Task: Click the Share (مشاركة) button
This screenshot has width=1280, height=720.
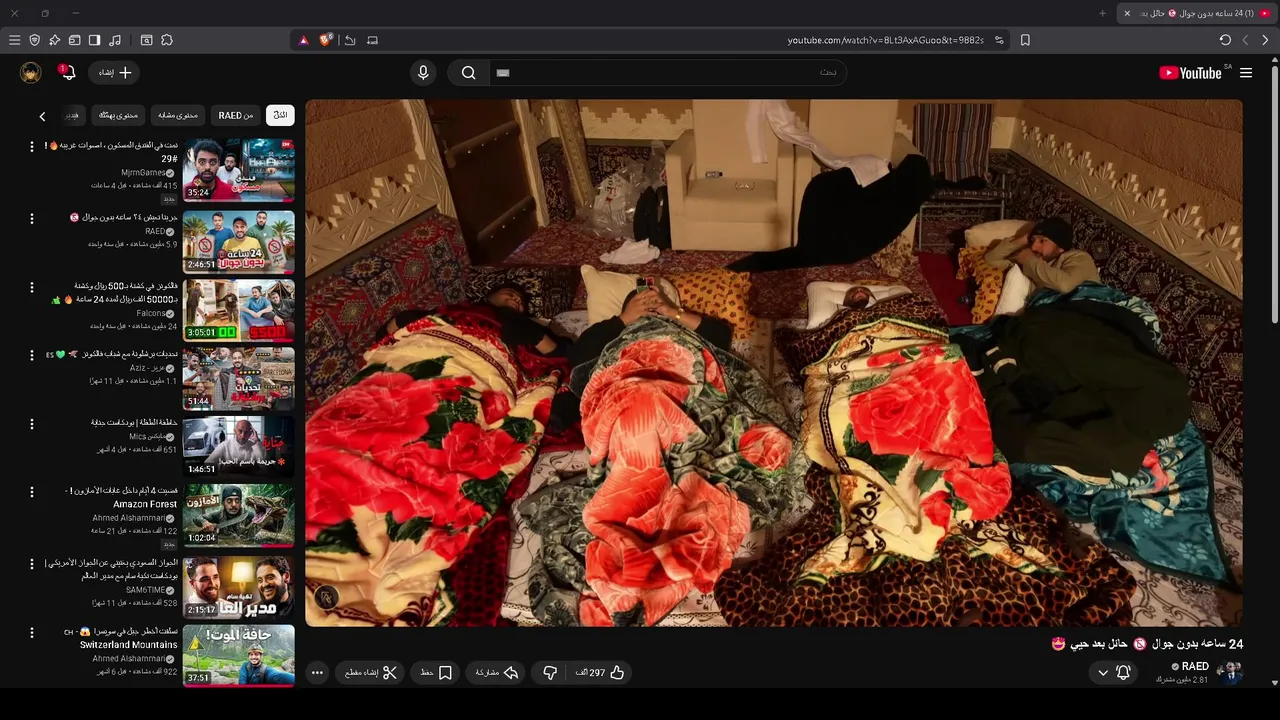Action: pos(497,673)
